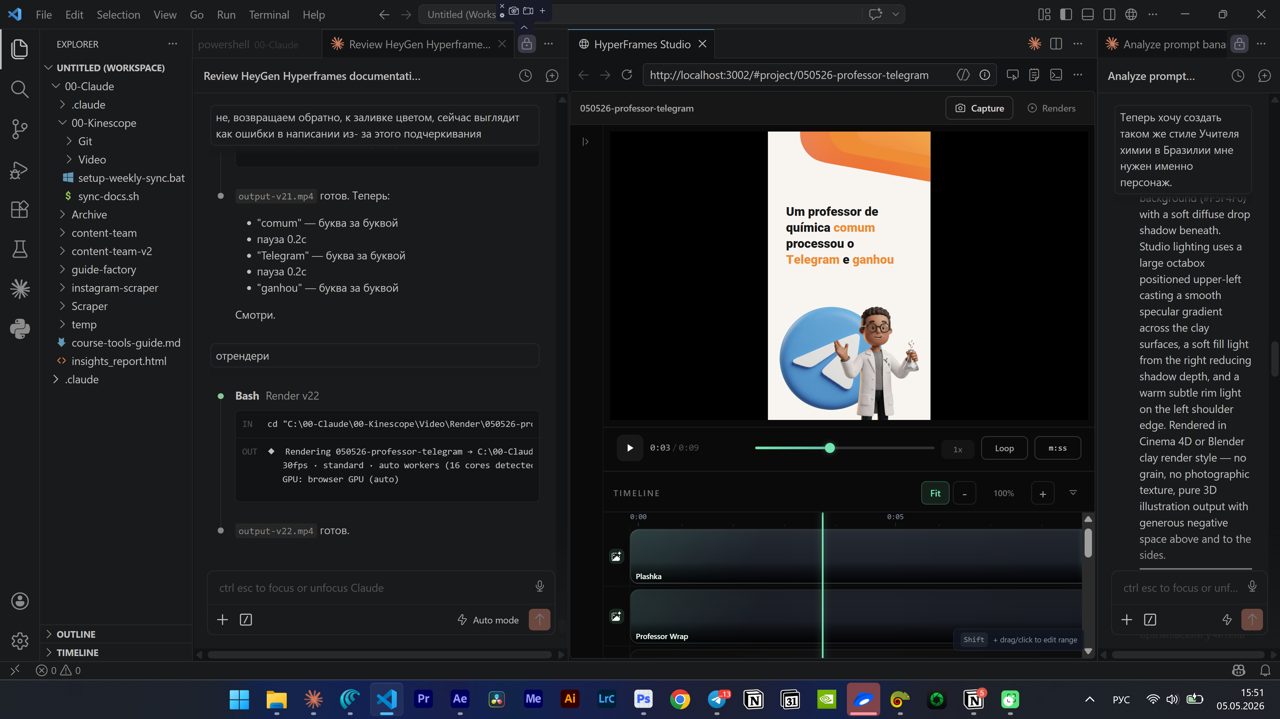Toggle the HyperFrames left sidebar collapse
The width and height of the screenshot is (1280, 719).
585,141
